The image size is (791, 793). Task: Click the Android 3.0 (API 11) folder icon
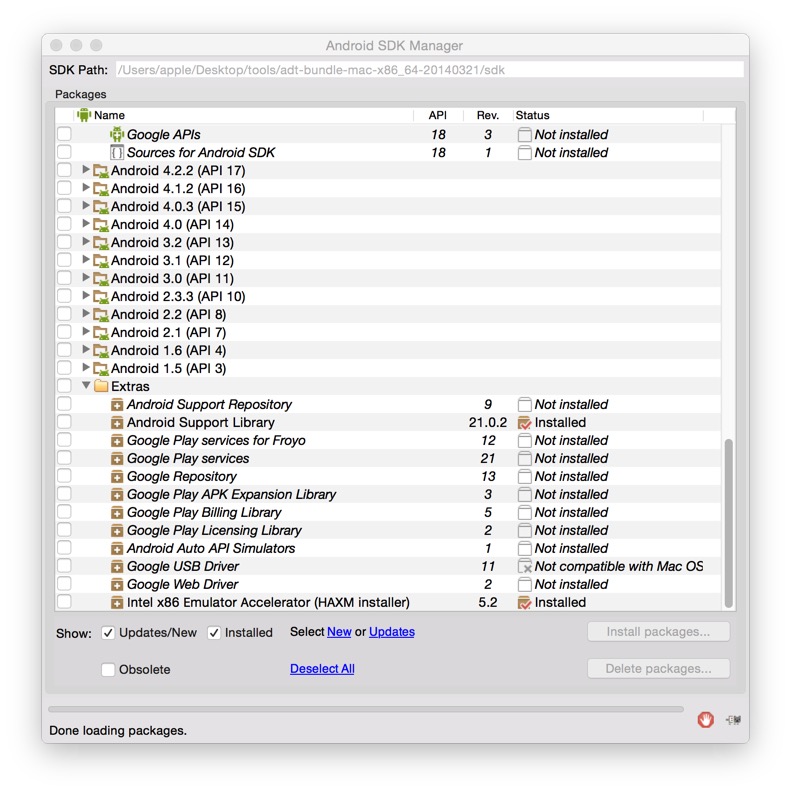tap(101, 279)
